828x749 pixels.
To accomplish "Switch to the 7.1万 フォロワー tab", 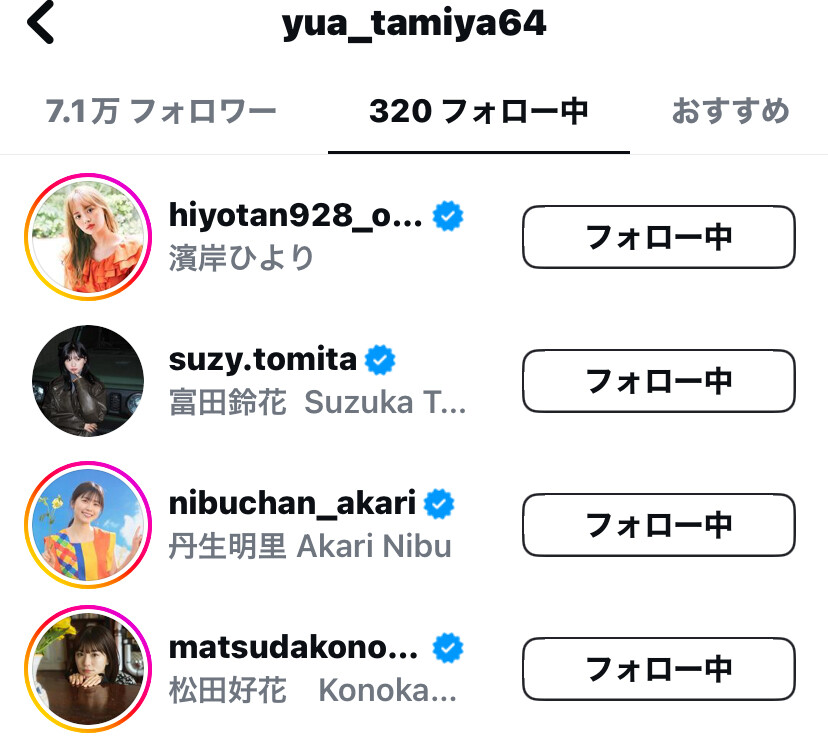I will [x=161, y=111].
